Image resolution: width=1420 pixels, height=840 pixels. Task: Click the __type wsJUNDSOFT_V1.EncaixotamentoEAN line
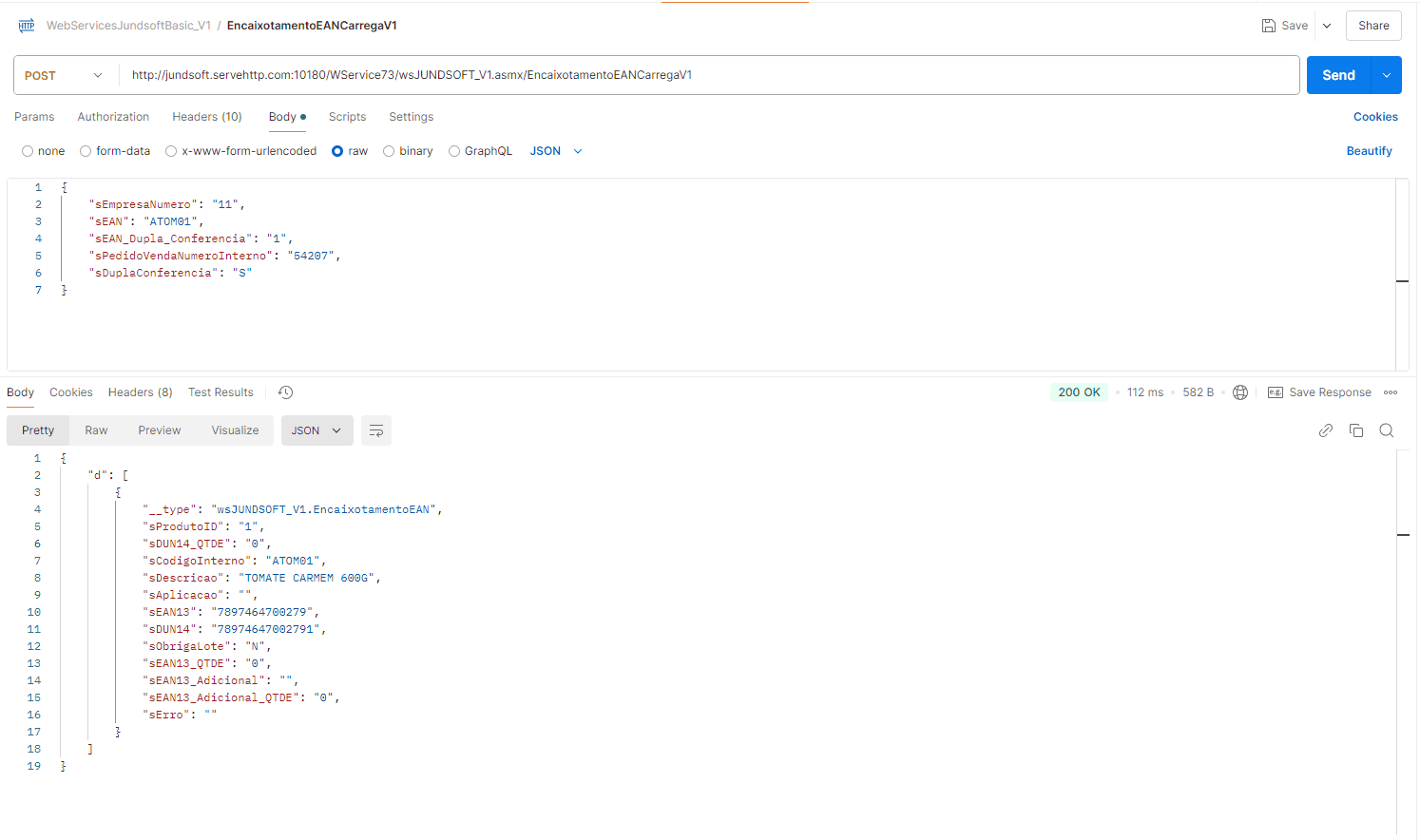[x=292, y=509]
